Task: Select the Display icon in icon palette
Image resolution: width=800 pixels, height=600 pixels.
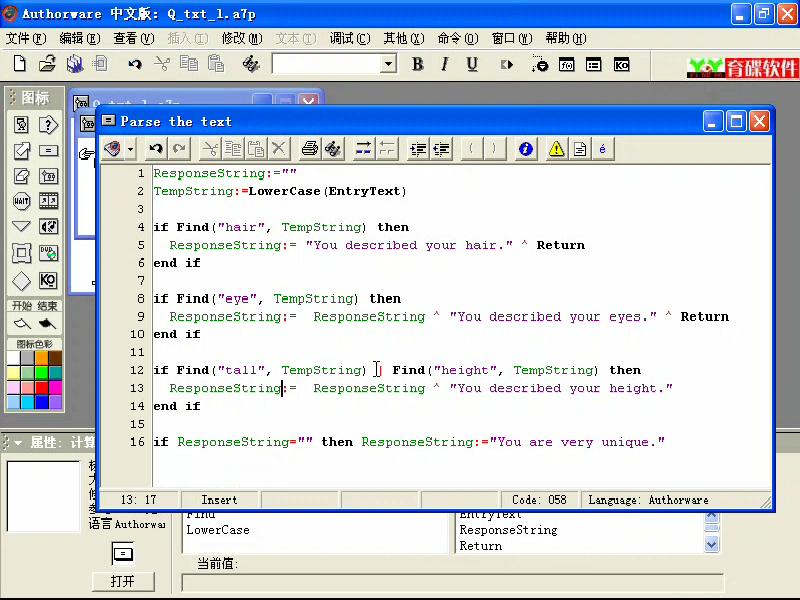Action: pyautogui.click(x=21, y=124)
